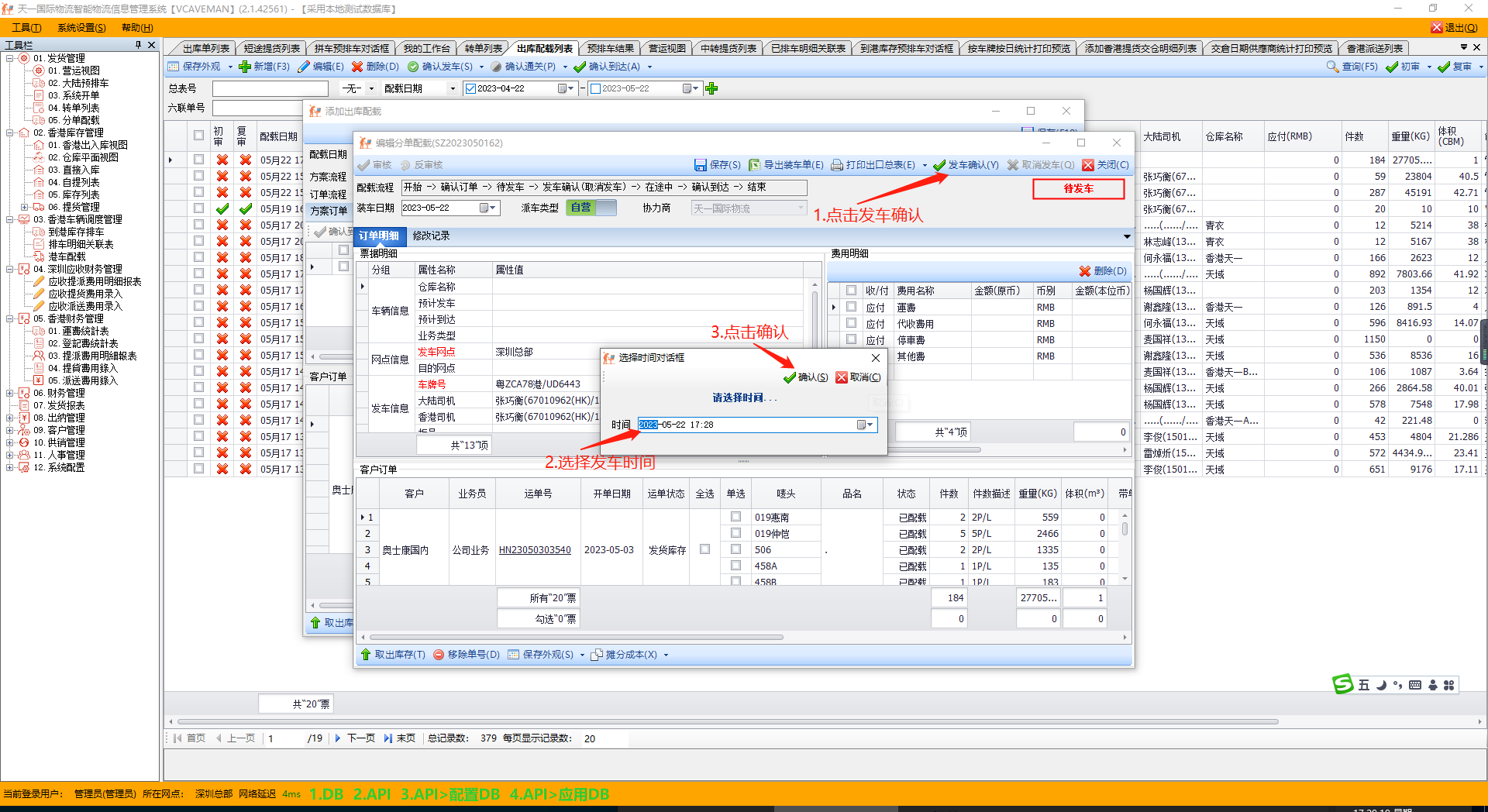Click 移除单号(D) icon at bottom
The image size is (1488, 812).
pos(439,655)
